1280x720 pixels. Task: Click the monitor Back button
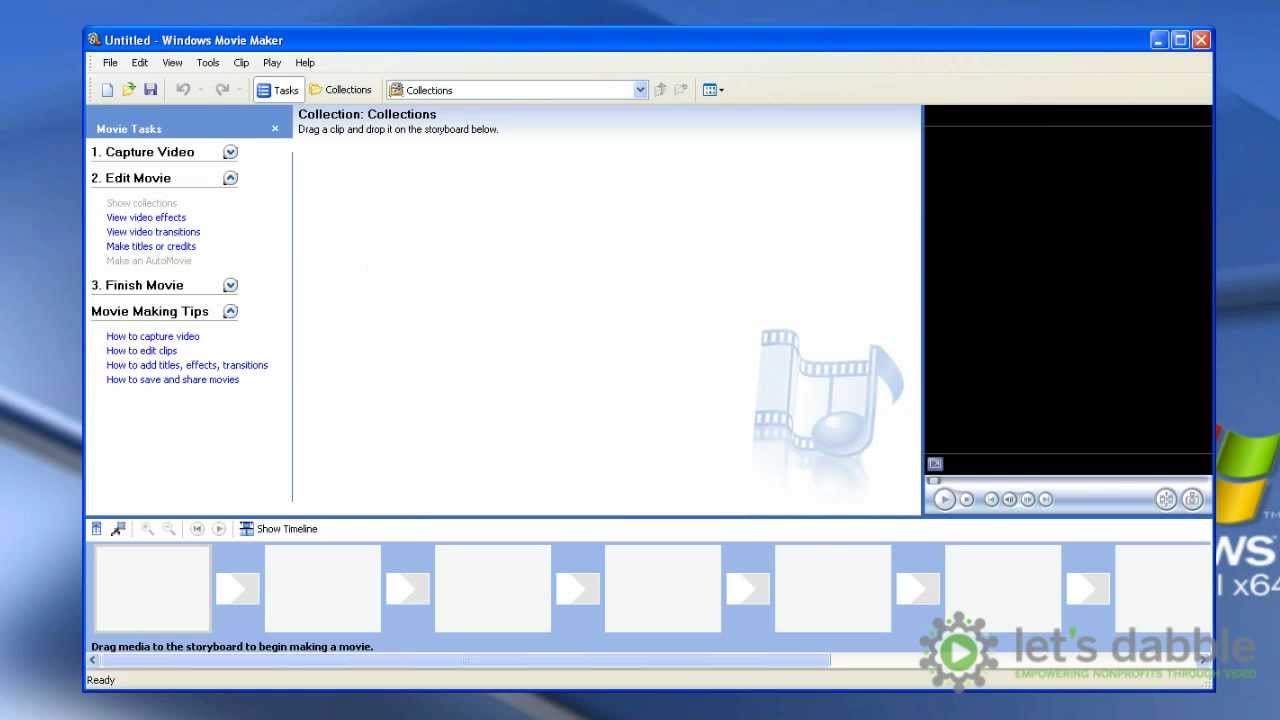click(x=991, y=499)
